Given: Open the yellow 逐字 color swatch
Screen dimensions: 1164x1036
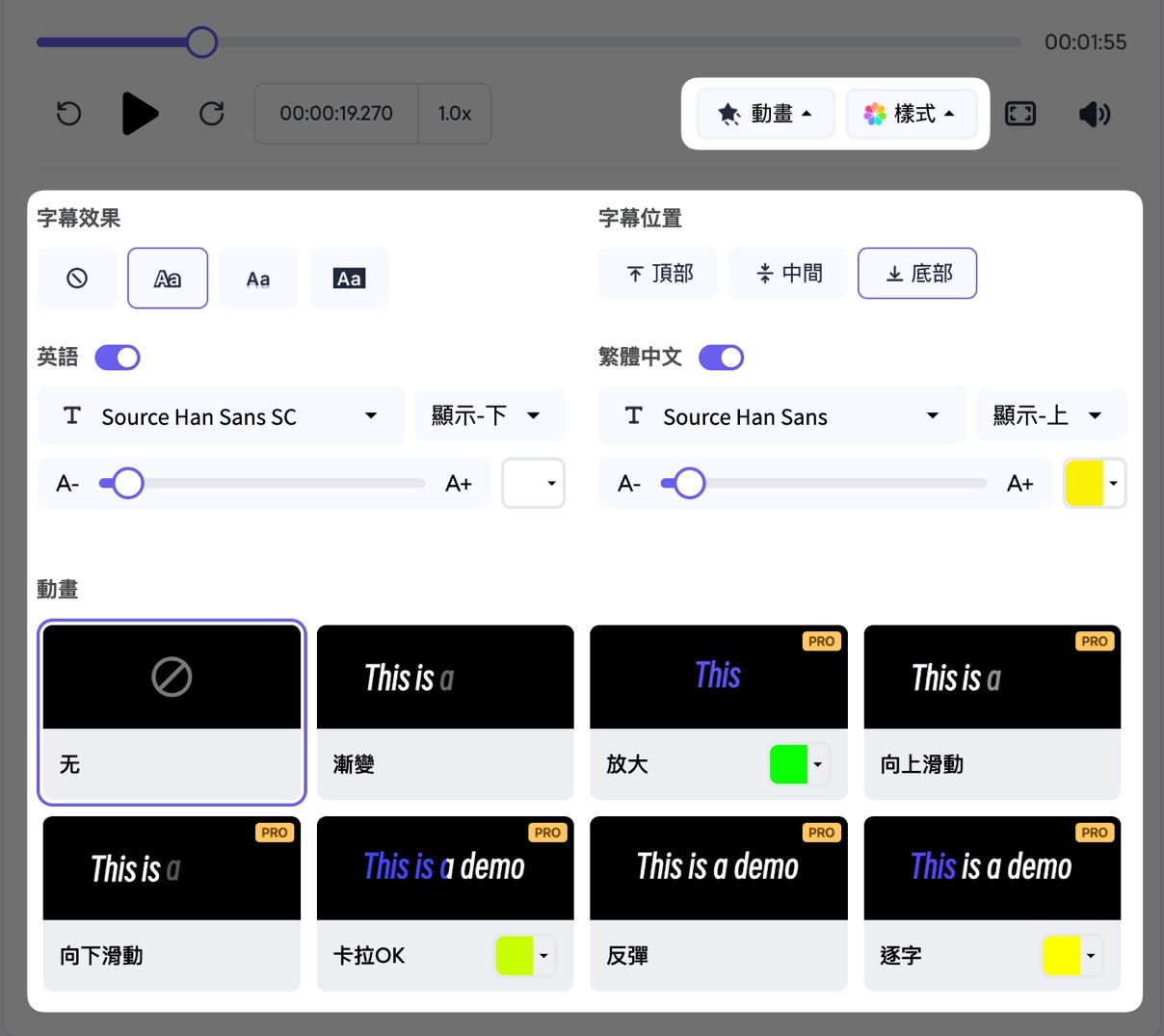Looking at the screenshot, I should [x=1071, y=956].
